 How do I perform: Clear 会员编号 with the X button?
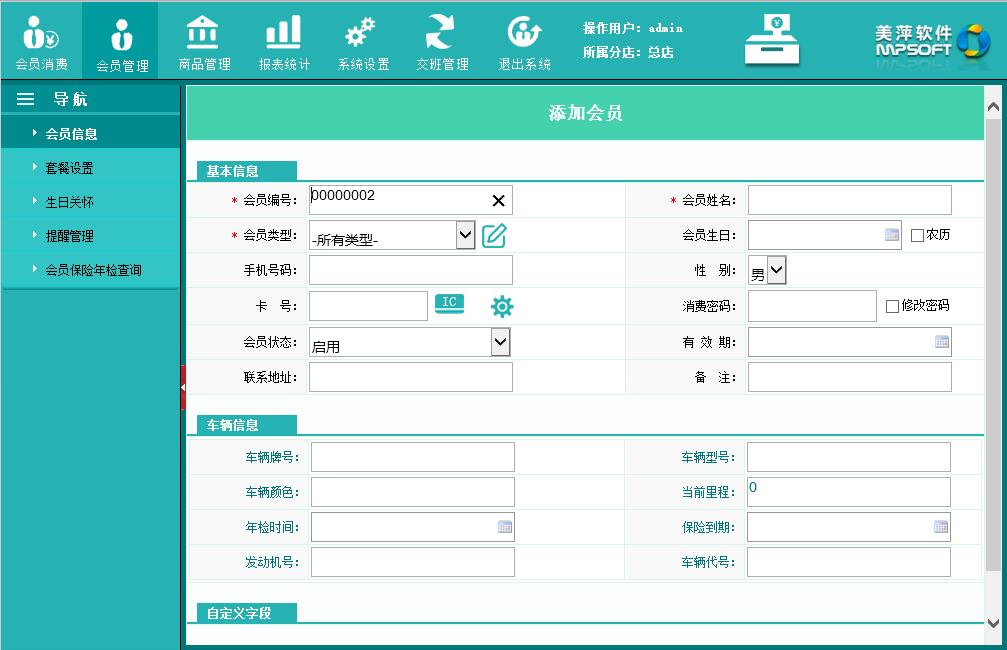pos(498,201)
